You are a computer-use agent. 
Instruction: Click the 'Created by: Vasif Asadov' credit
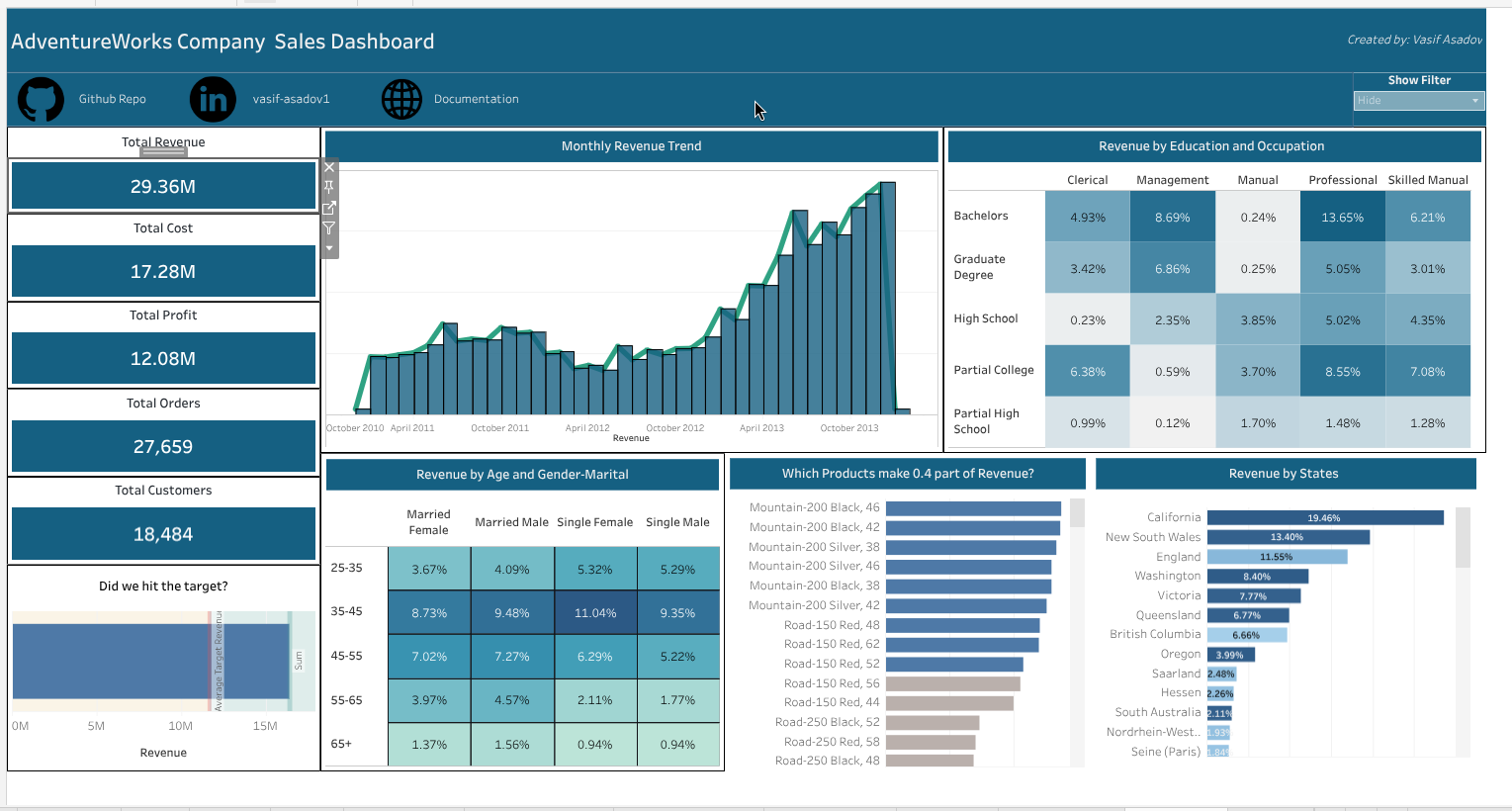coord(1414,40)
